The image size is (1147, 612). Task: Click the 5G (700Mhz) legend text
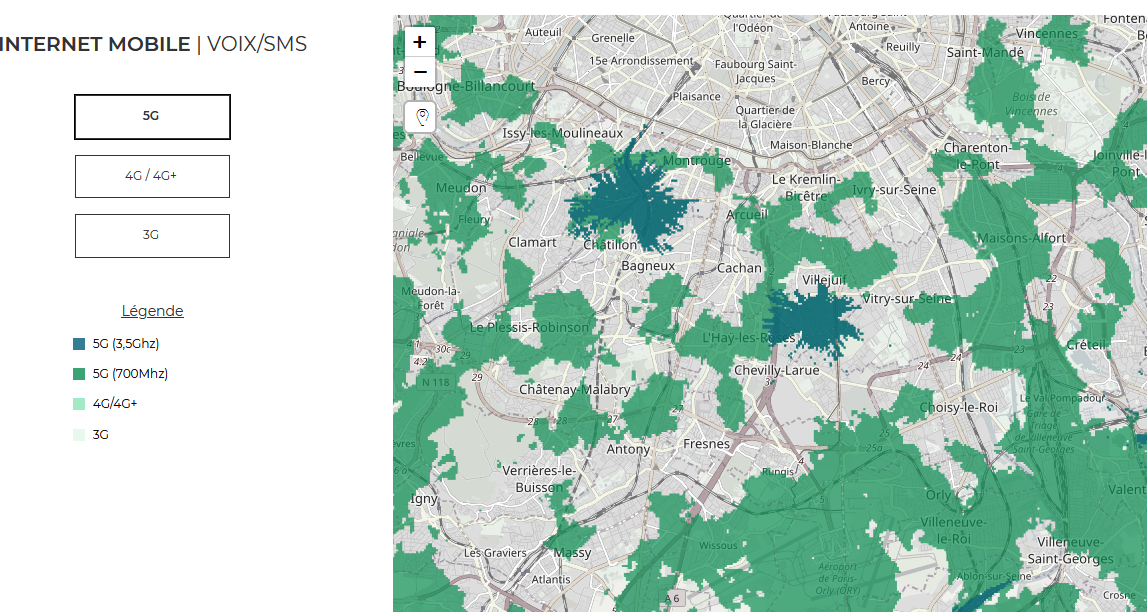pos(130,374)
